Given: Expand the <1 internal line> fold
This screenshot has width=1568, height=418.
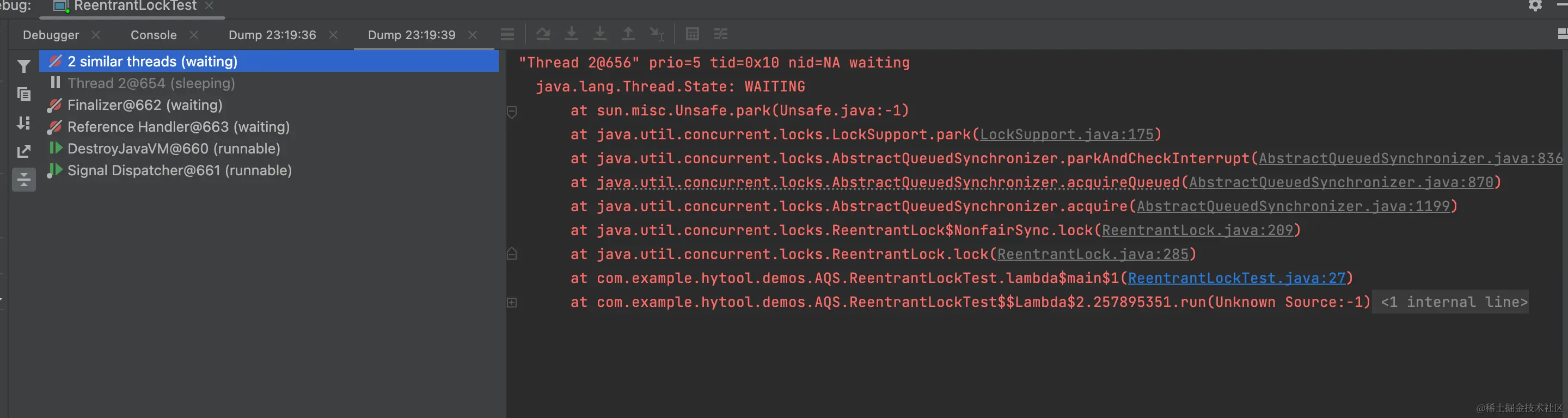Looking at the screenshot, I should pyautogui.click(x=1454, y=303).
